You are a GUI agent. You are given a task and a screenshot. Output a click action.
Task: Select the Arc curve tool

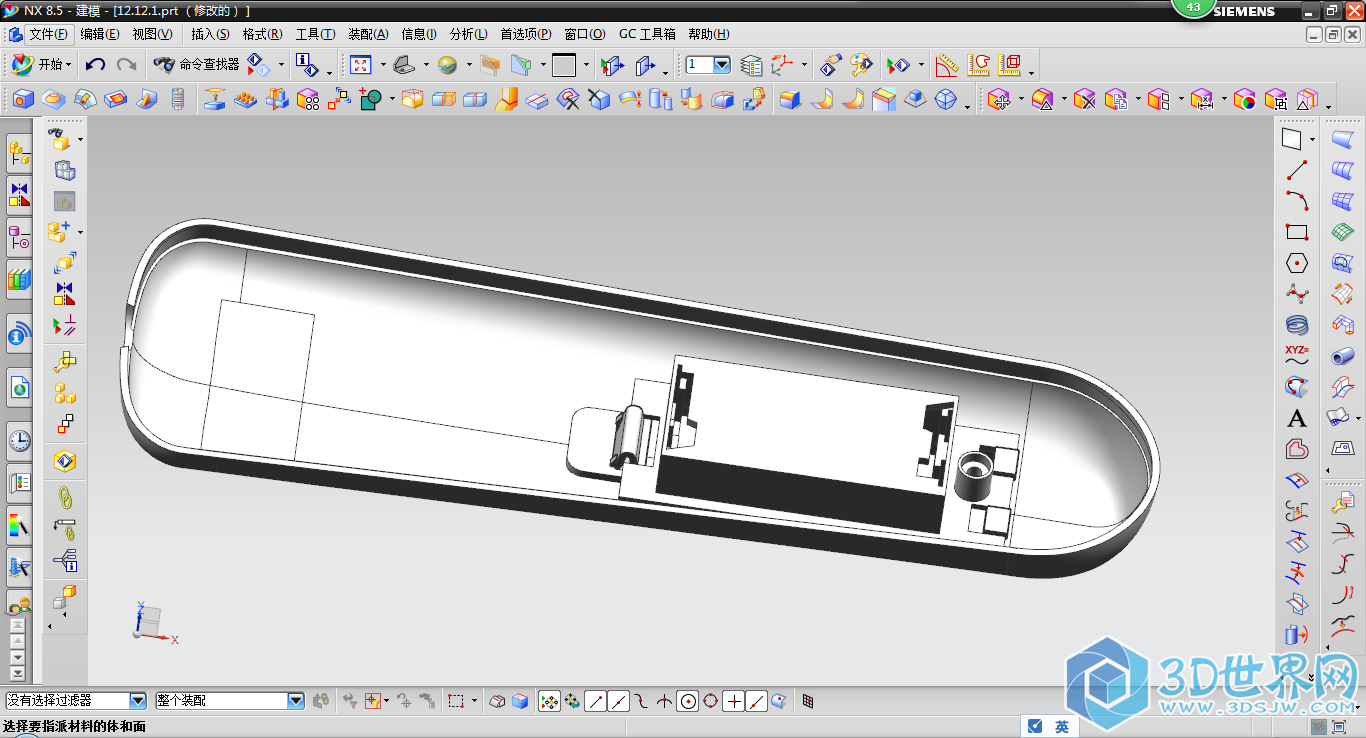pos(1297,201)
